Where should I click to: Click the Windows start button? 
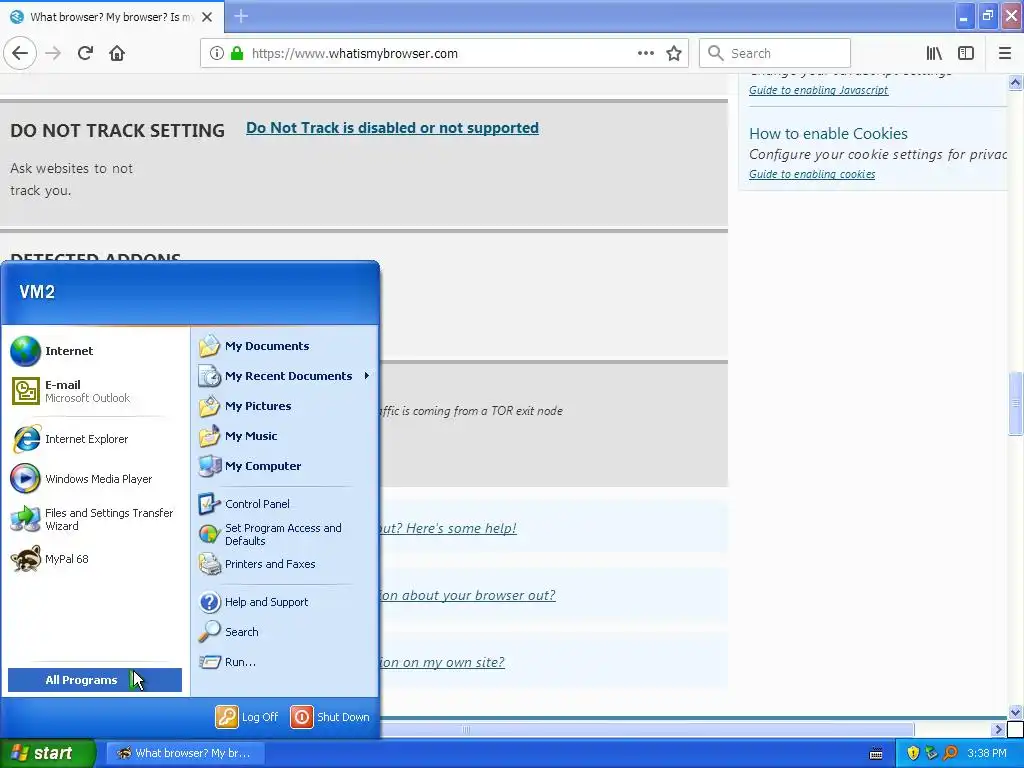pos(48,753)
